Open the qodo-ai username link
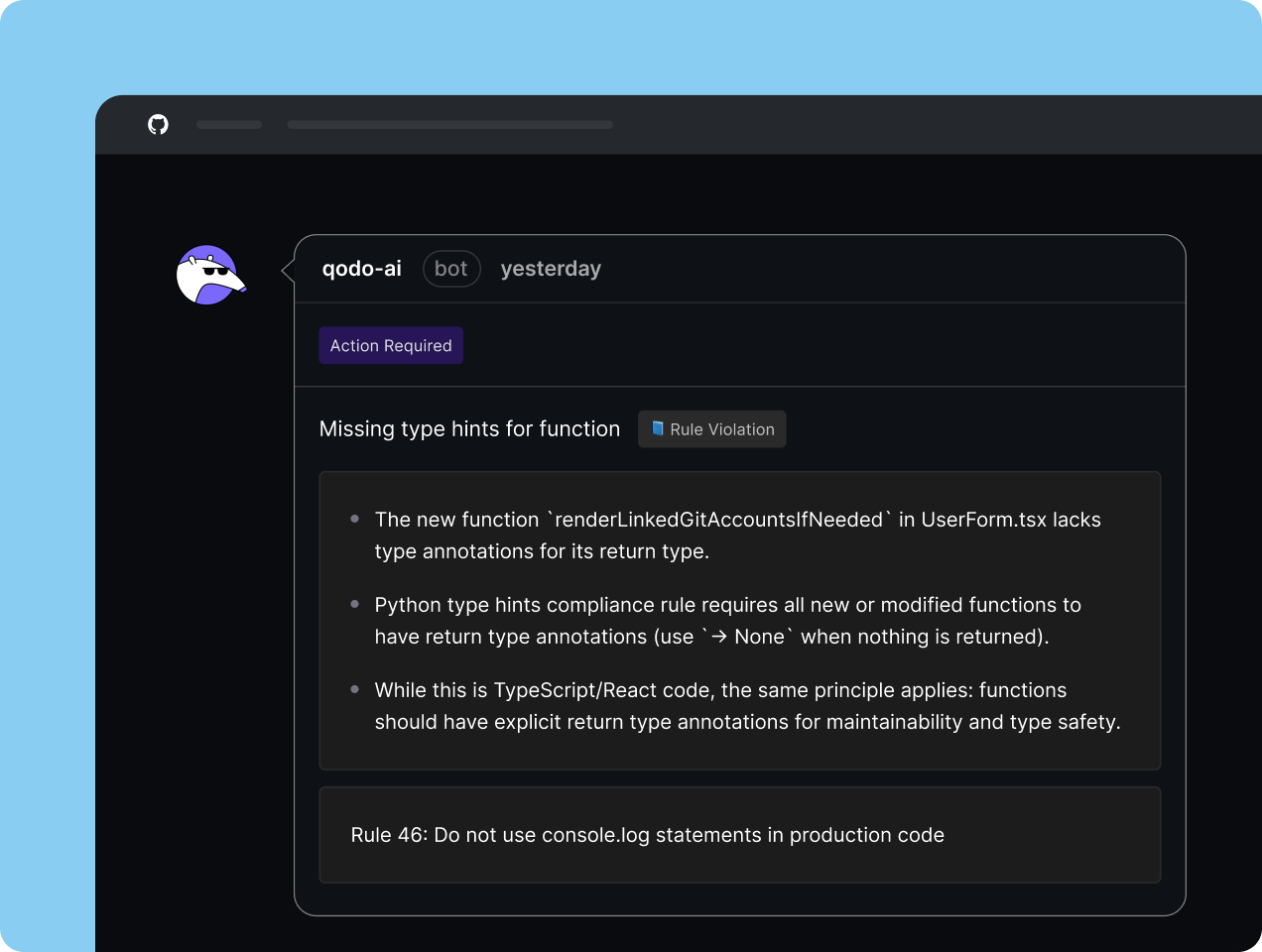 click(x=361, y=269)
